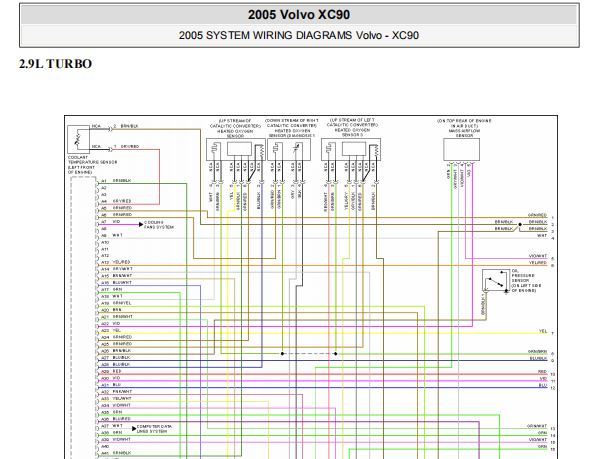Click the '2 BRN/BLK' terminal label above coolant sensor
This screenshot has width=606, height=459.
(x=126, y=126)
